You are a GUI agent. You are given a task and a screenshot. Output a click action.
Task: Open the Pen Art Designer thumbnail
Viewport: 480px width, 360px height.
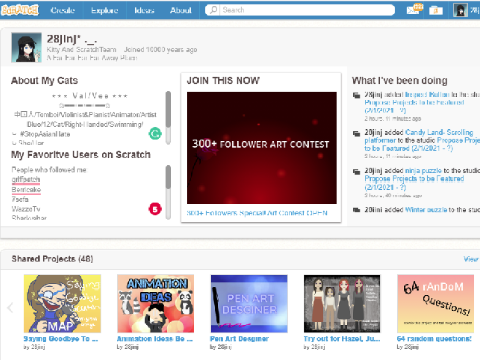point(249,303)
